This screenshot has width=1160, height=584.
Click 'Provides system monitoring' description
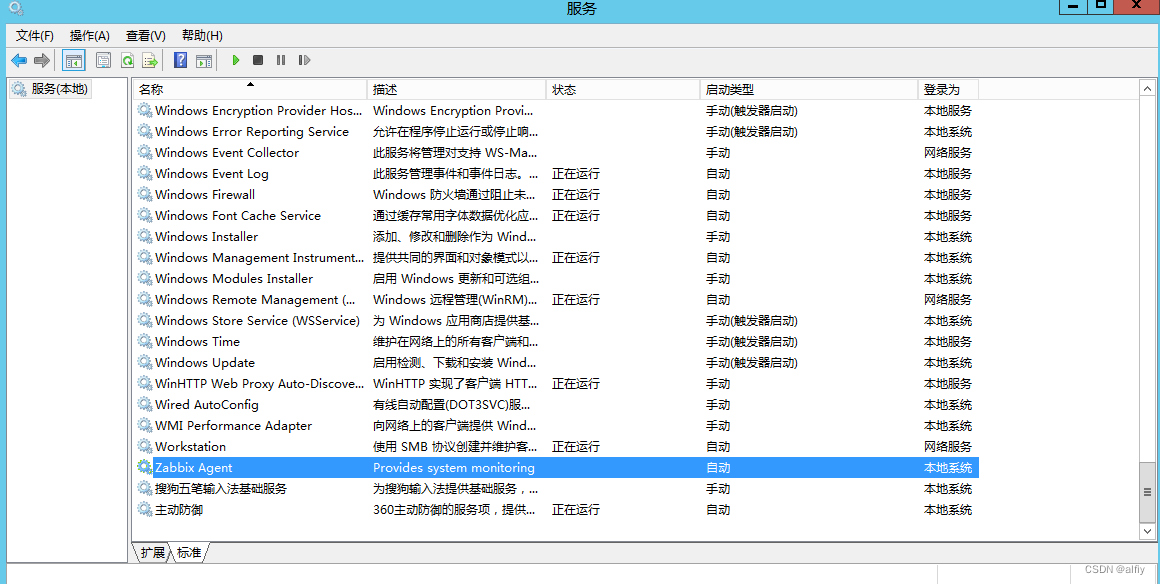(453, 468)
